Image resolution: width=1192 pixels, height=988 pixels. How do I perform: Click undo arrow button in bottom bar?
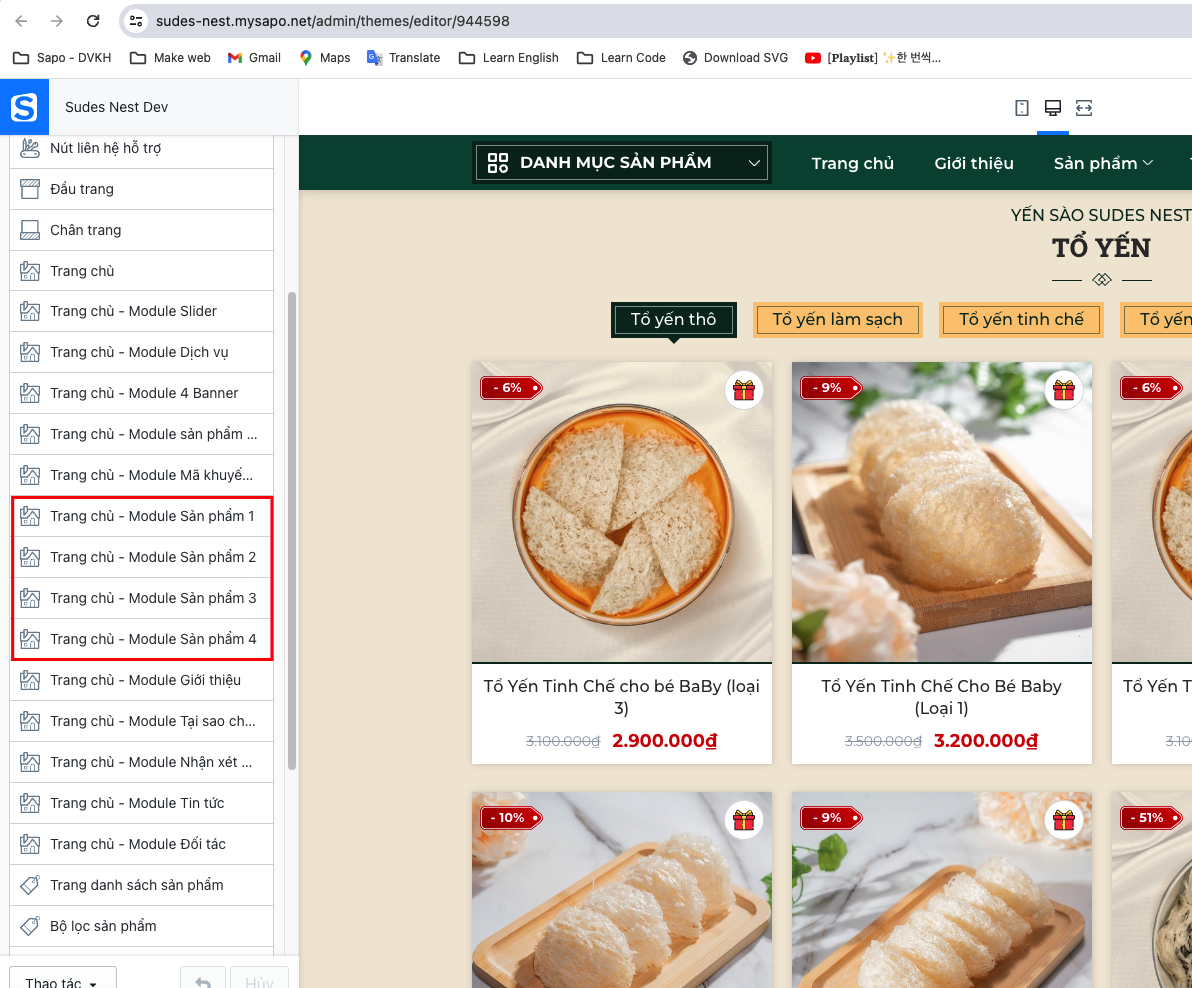(x=203, y=980)
